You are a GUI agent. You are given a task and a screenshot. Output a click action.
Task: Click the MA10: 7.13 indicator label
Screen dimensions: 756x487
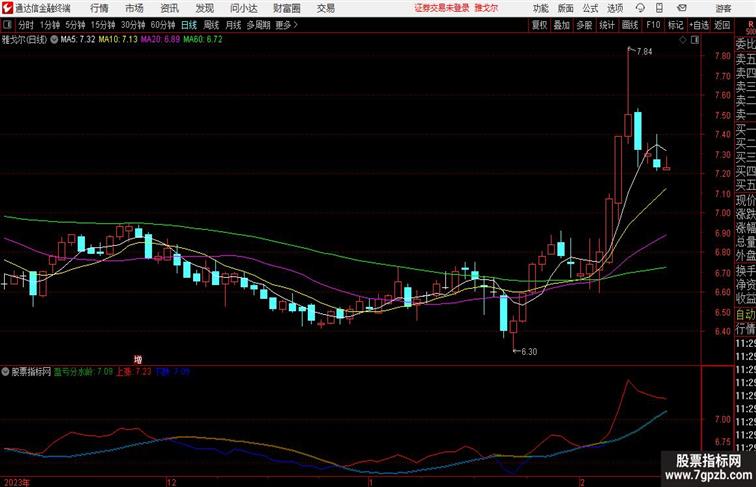(x=118, y=40)
